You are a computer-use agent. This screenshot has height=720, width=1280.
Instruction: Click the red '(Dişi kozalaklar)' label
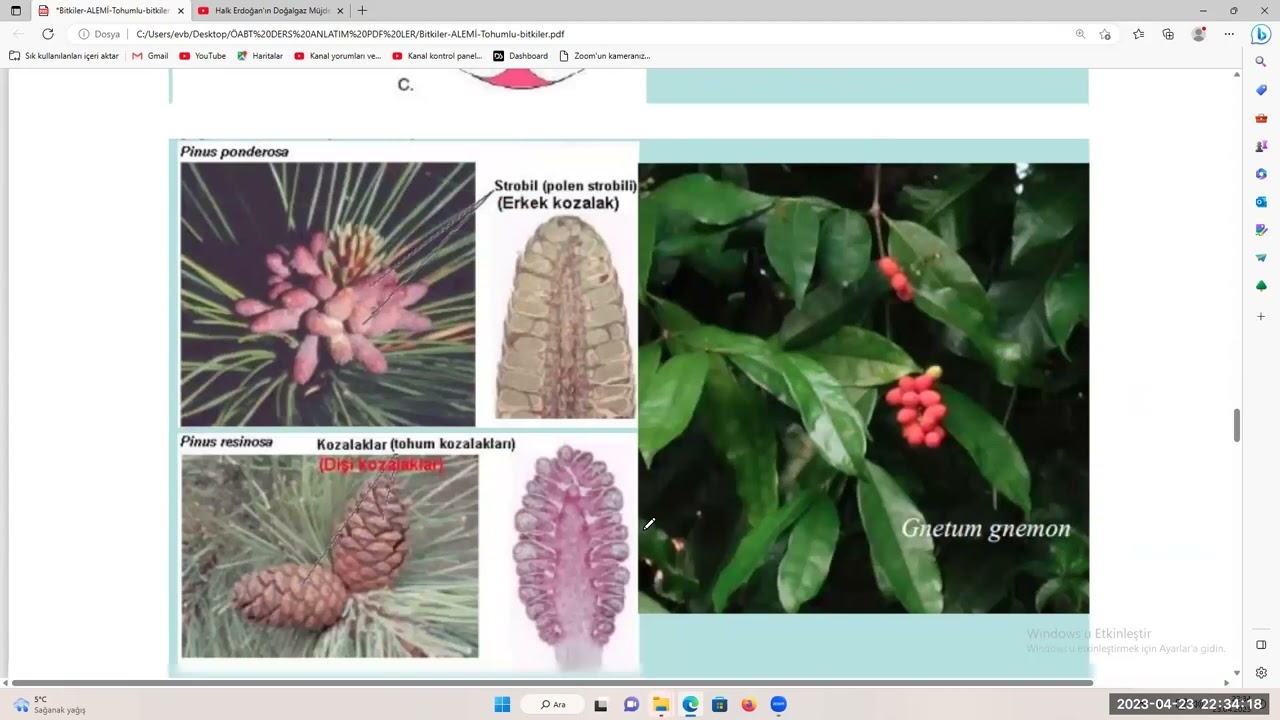(x=381, y=464)
